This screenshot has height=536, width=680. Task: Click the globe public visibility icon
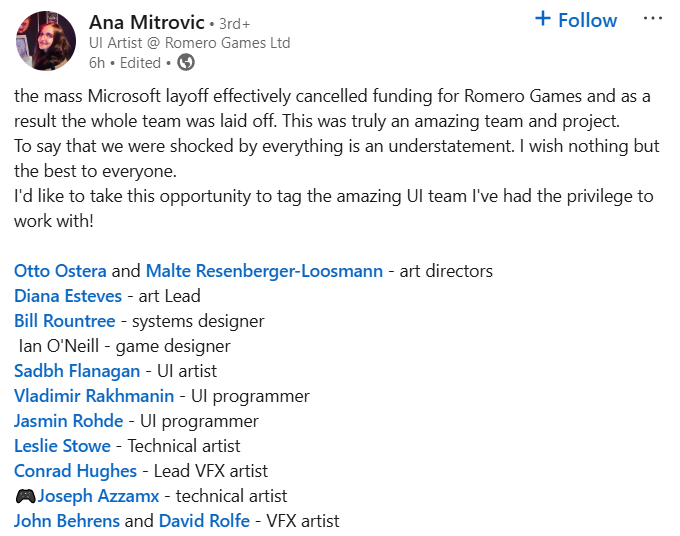click(x=185, y=62)
